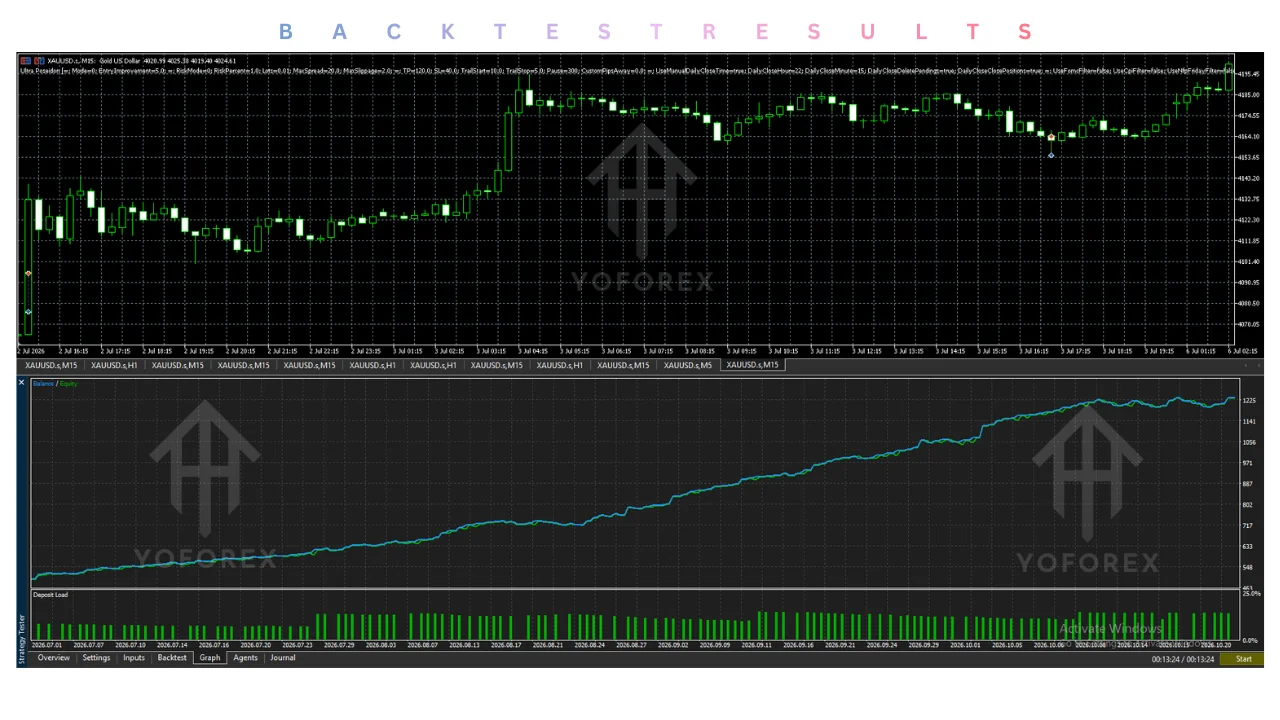Close the Strategy Tester panel

click(x=22, y=383)
